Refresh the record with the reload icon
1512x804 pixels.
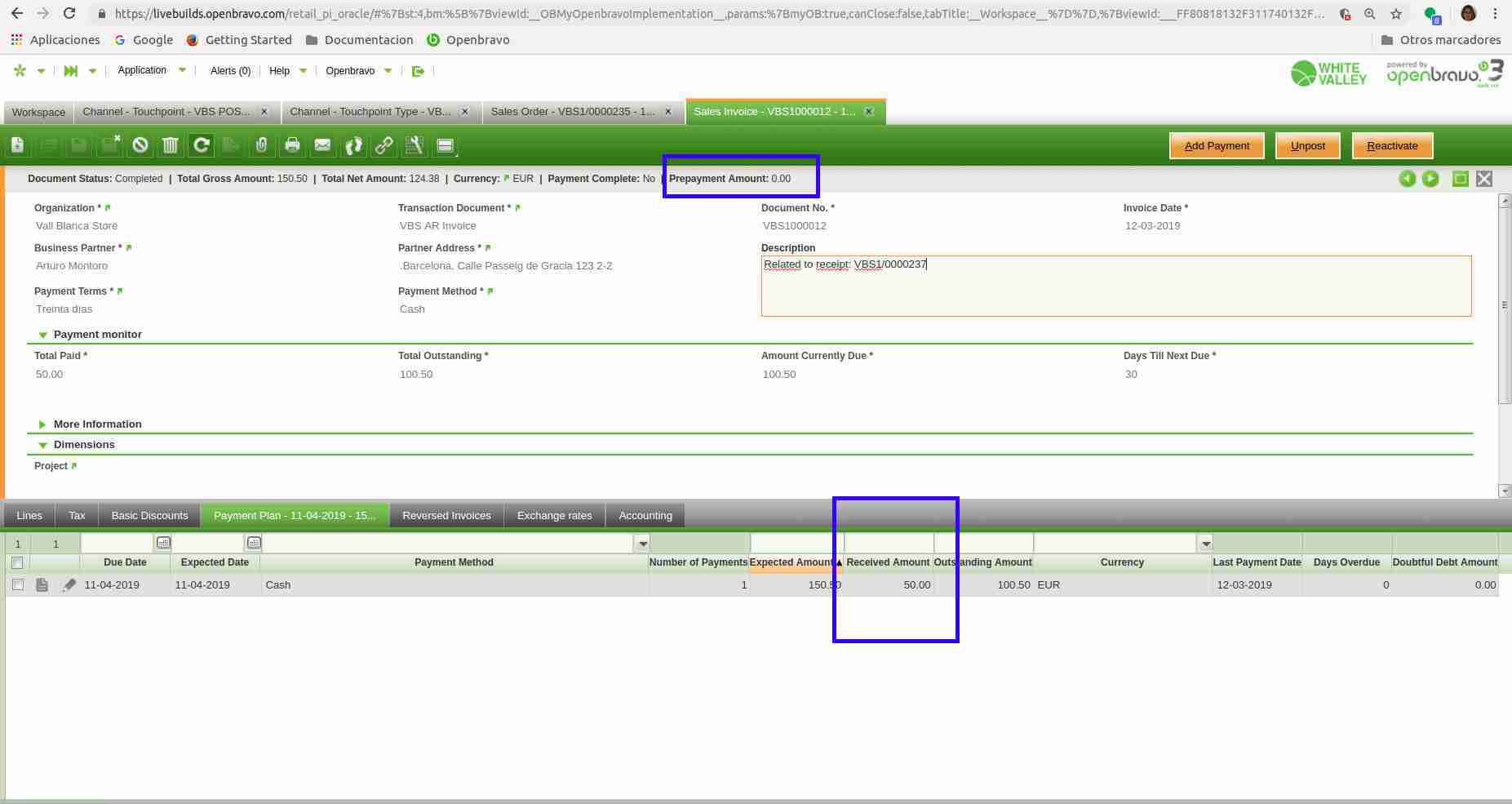pos(201,145)
